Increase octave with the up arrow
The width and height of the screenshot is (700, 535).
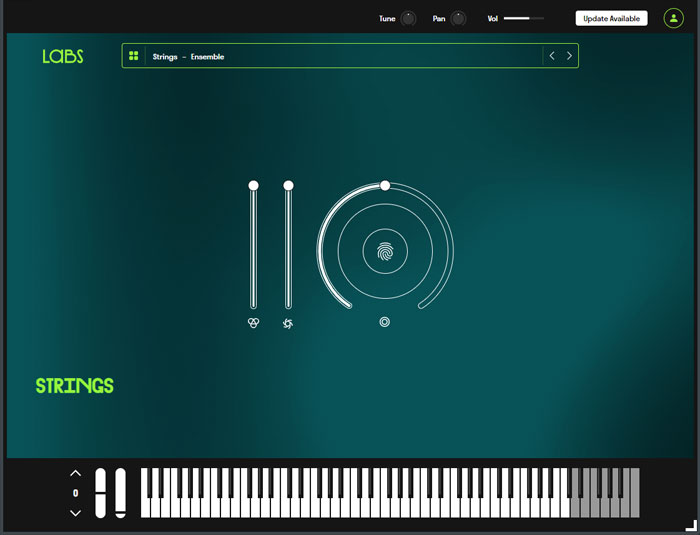pyautogui.click(x=75, y=473)
